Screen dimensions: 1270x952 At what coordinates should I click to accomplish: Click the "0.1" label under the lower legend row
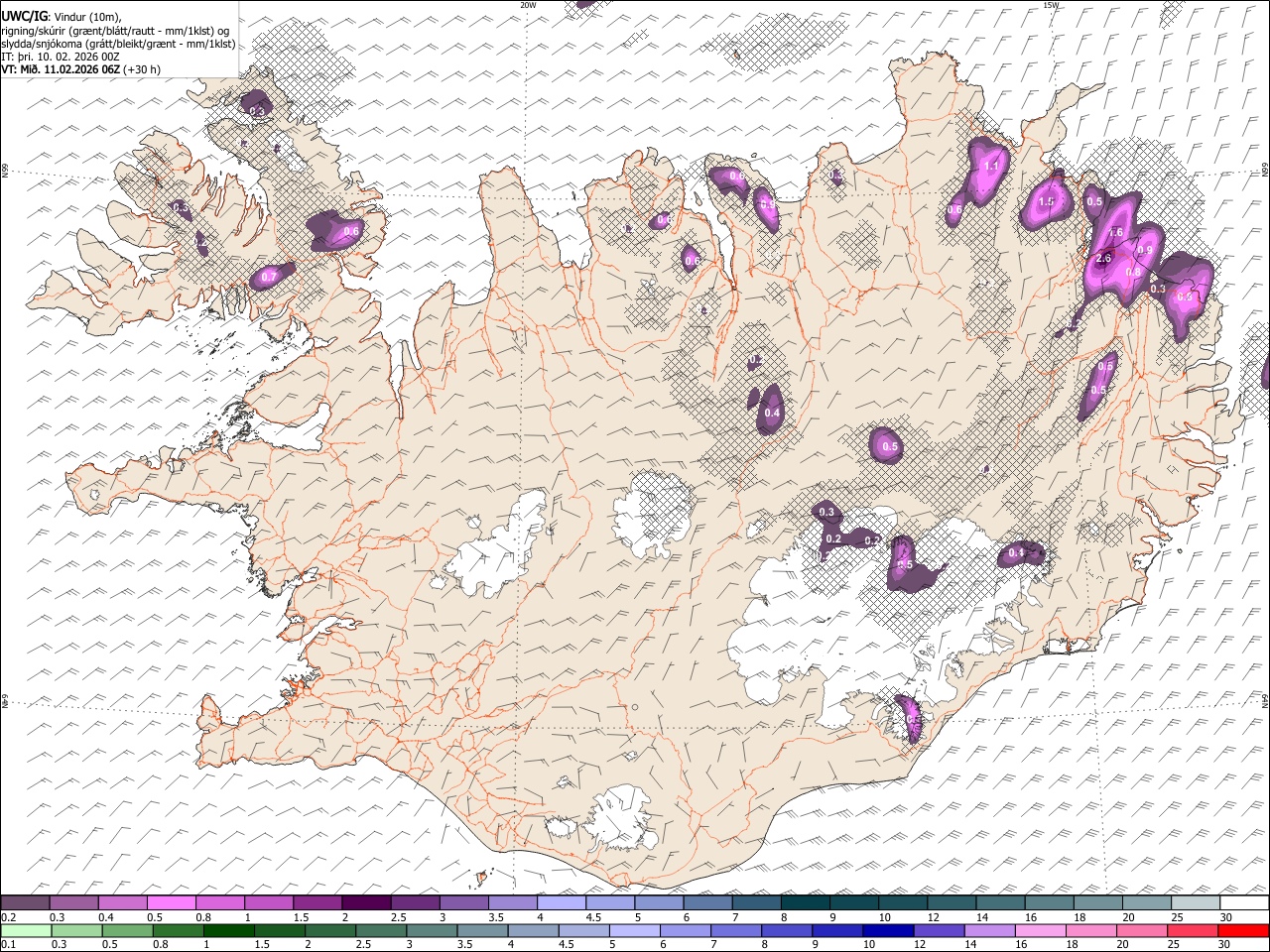click(x=7, y=945)
